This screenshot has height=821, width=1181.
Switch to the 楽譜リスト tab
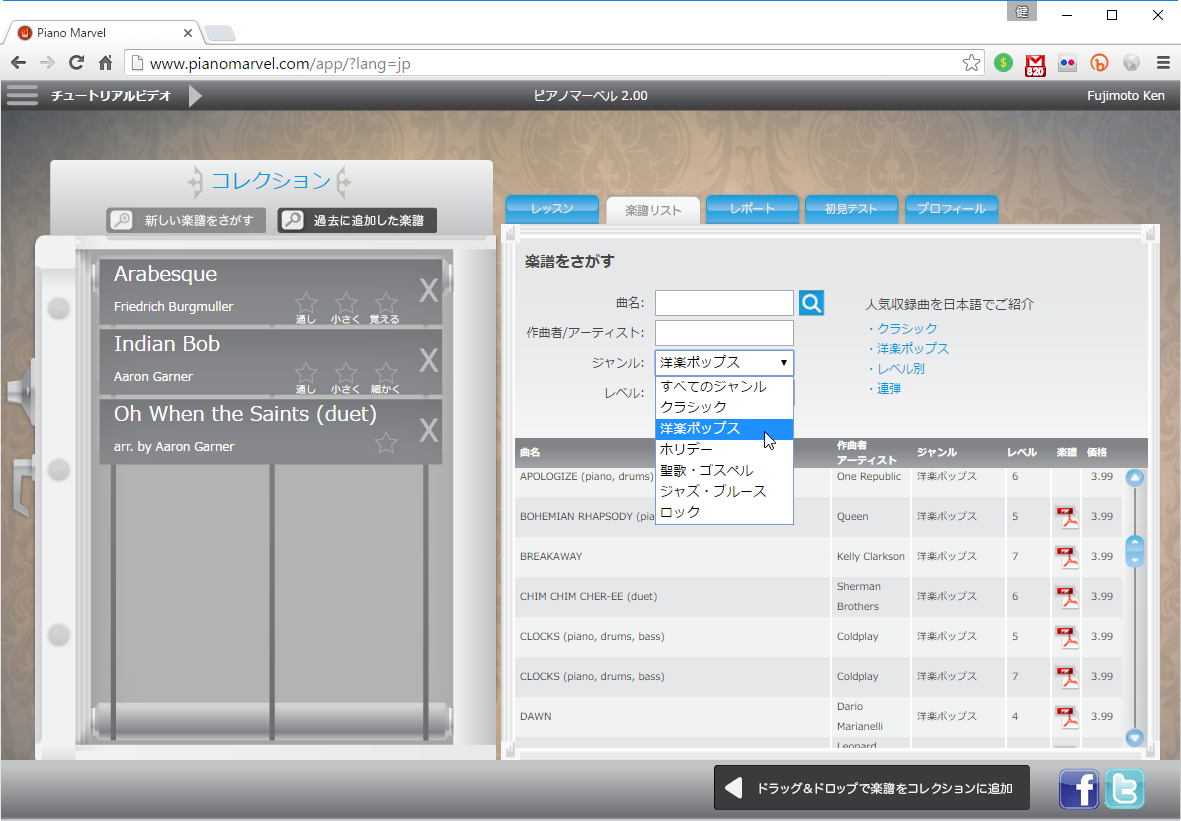[x=653, y=210]
